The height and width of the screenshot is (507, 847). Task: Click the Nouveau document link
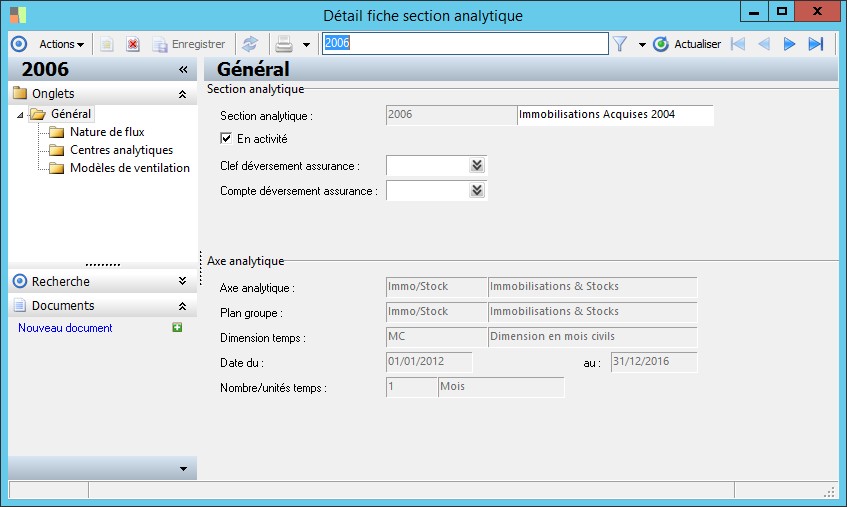65,328
